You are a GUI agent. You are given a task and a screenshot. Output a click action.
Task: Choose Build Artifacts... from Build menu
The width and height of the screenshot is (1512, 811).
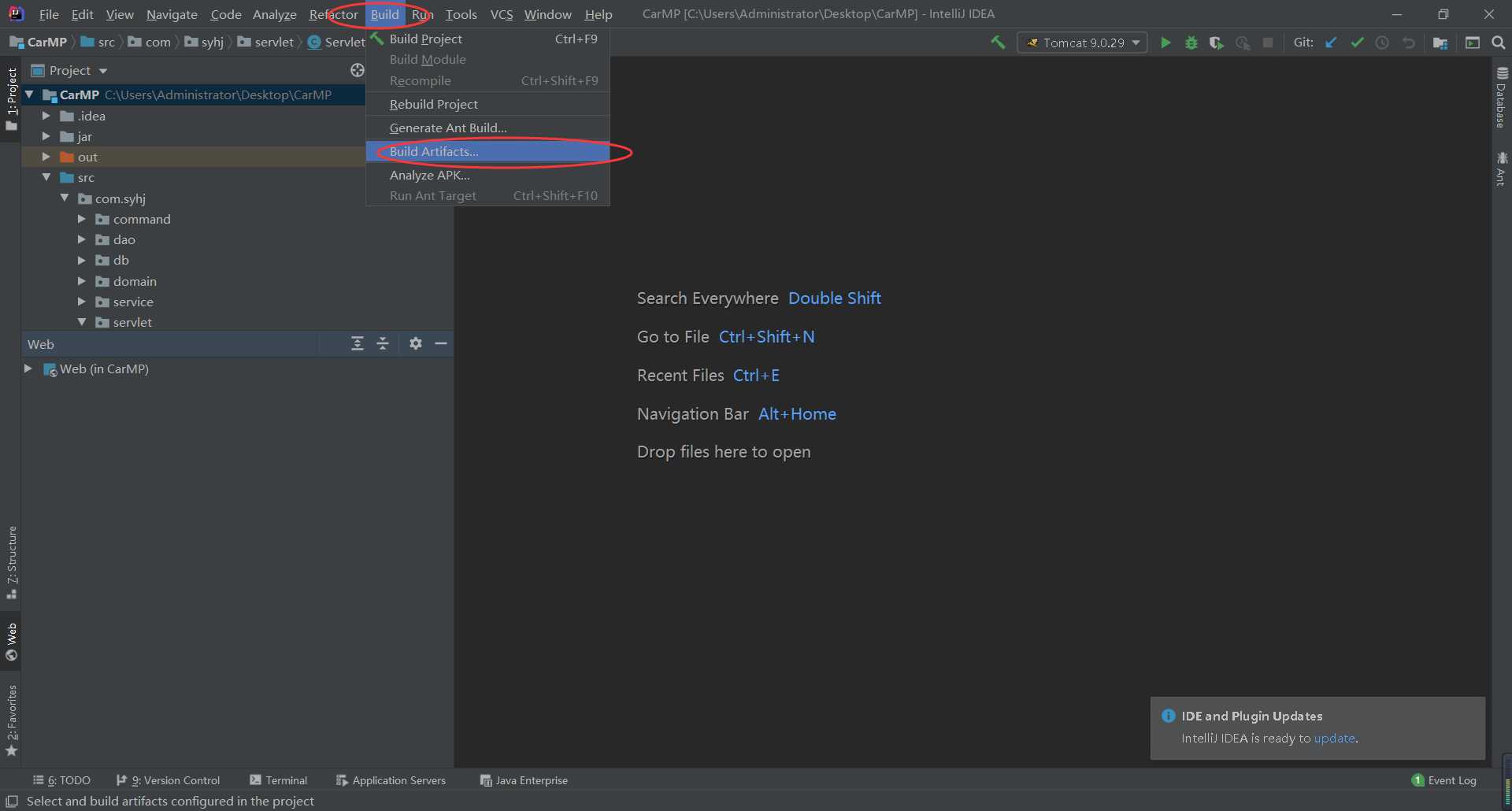pyautogui.click(x=487, y=151)
